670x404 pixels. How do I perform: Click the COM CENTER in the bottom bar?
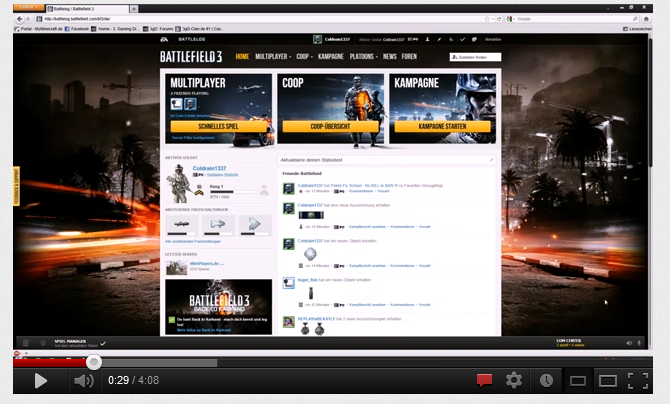point(570,343)
